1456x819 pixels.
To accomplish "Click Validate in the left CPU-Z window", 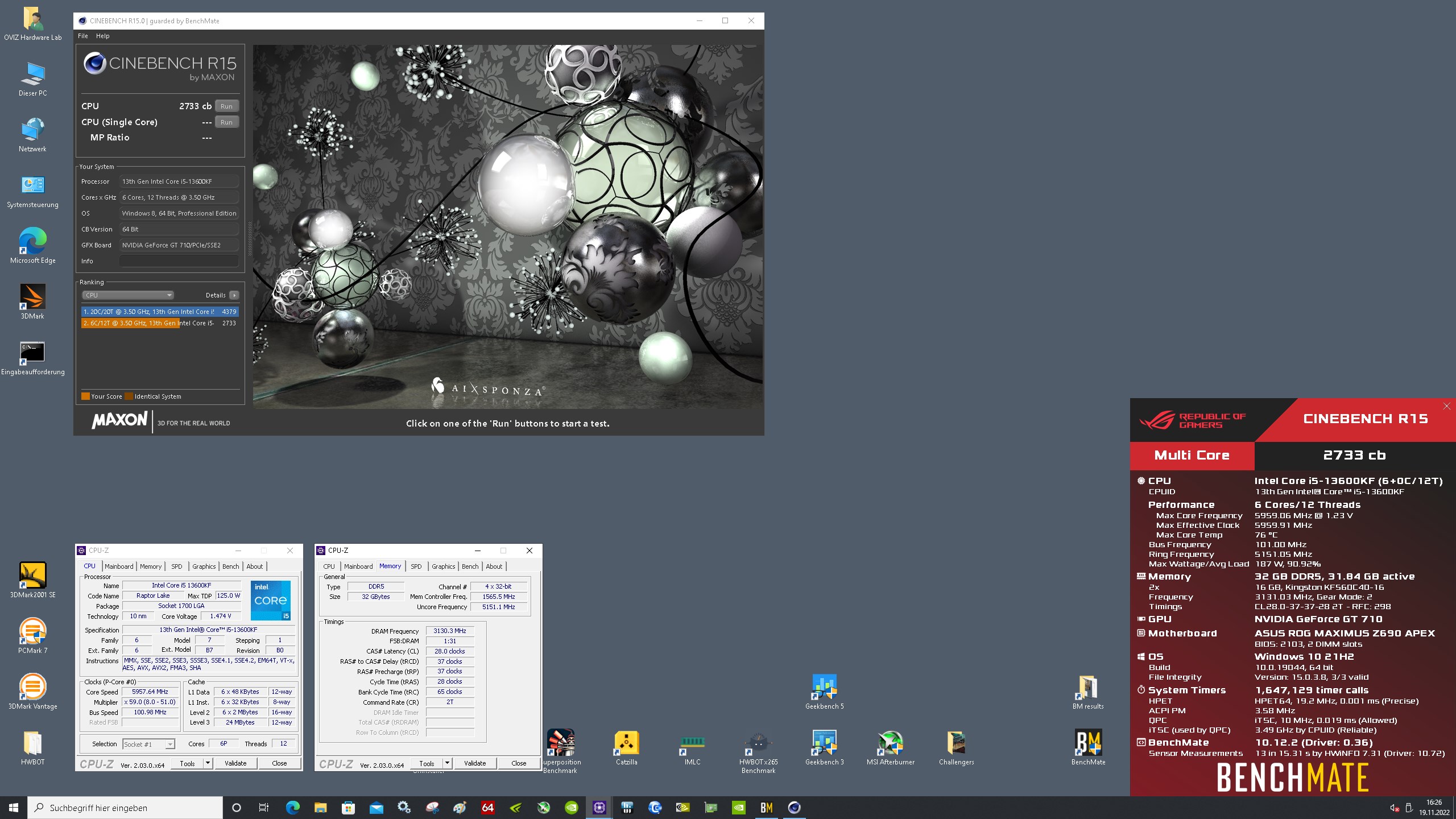I will 235,763.
